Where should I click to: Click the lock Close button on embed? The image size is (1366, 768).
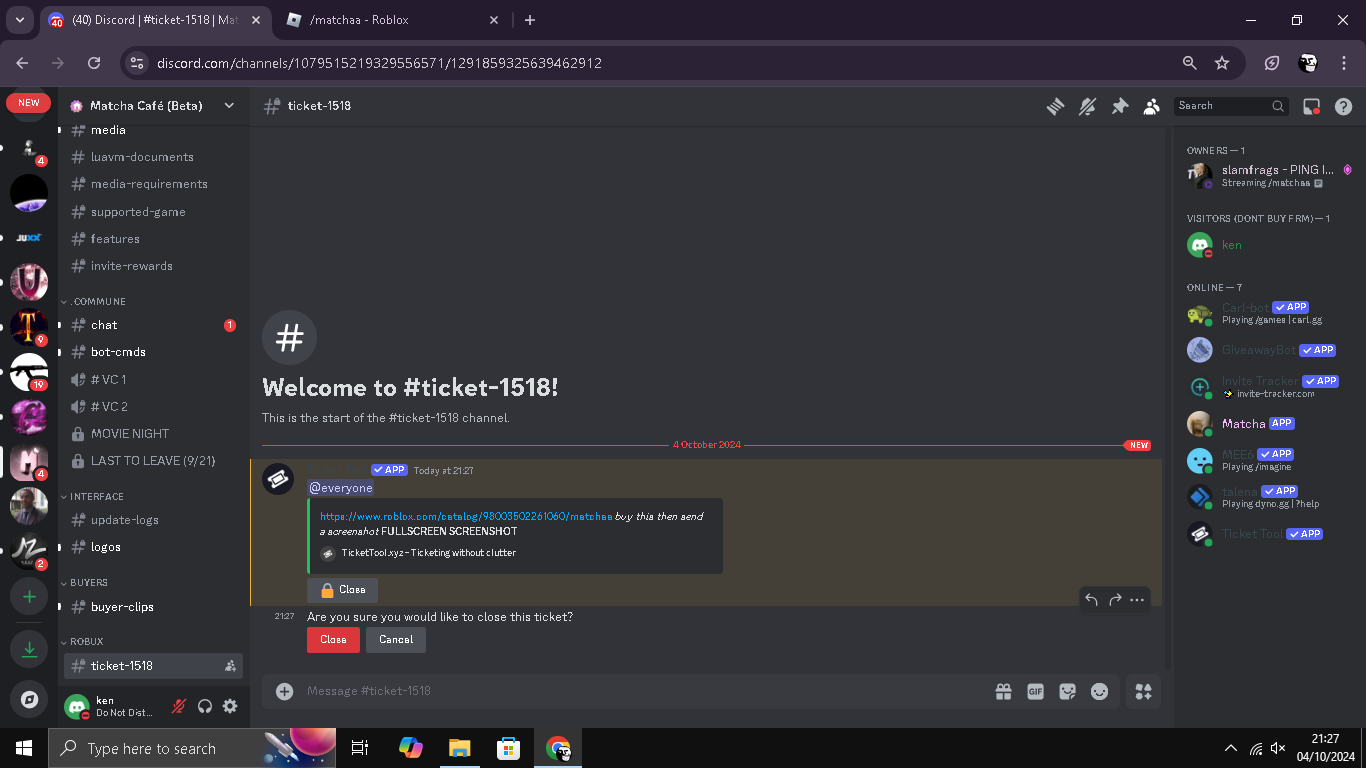(x=342, y=590)
